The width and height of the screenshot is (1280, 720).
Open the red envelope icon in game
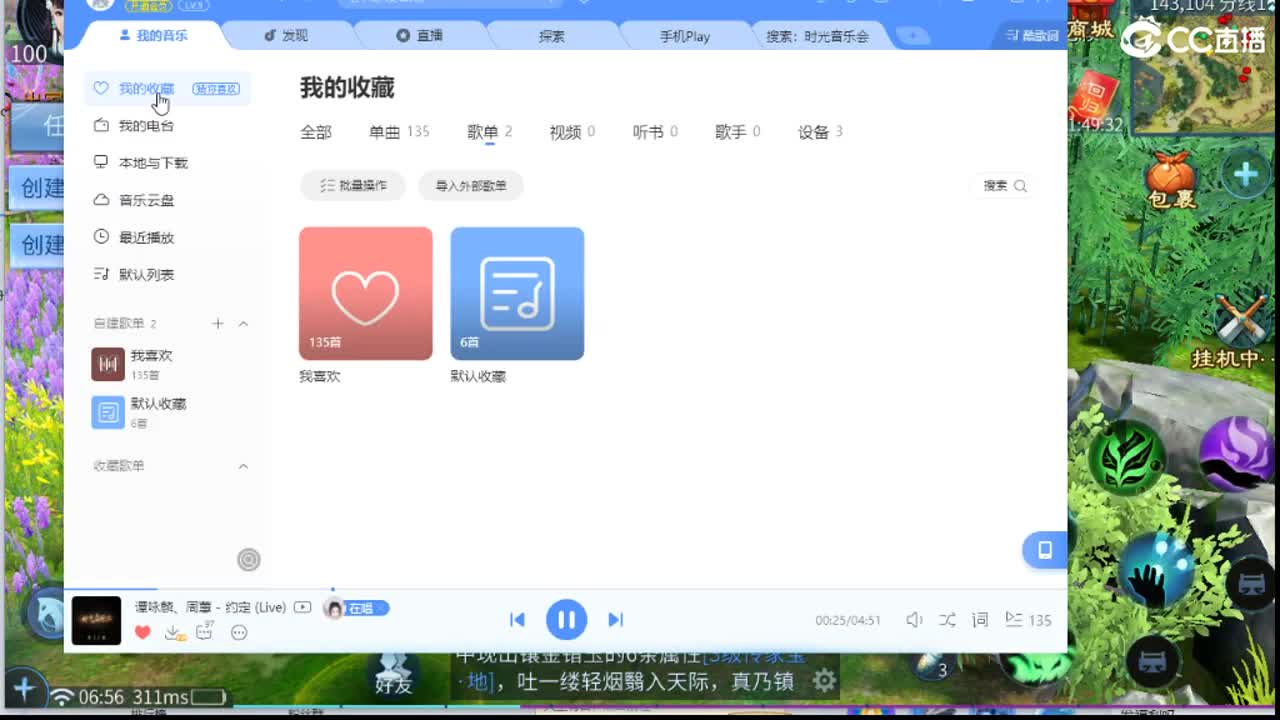1094,96
